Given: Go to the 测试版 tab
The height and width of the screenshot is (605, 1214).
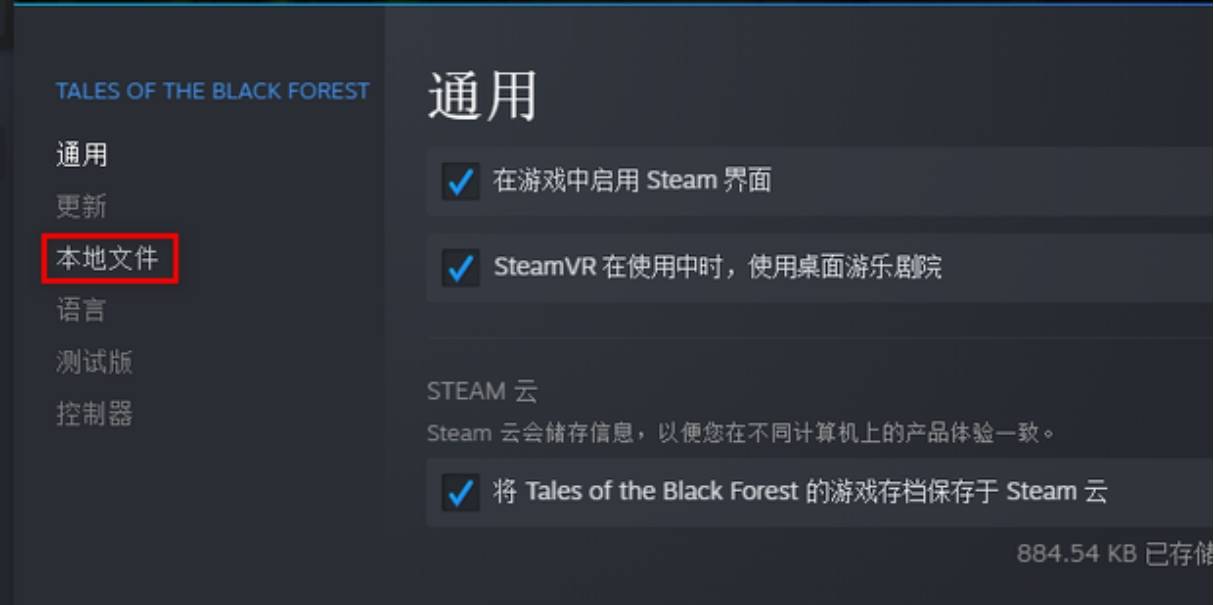Looking at the screenshot, I should [95, 362].
